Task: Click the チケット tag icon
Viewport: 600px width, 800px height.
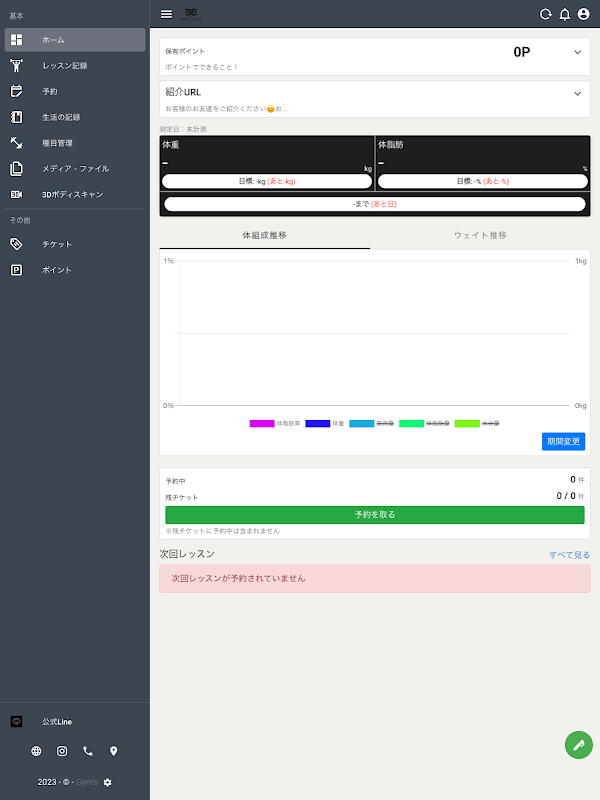Action: click(x=16, y=244)
